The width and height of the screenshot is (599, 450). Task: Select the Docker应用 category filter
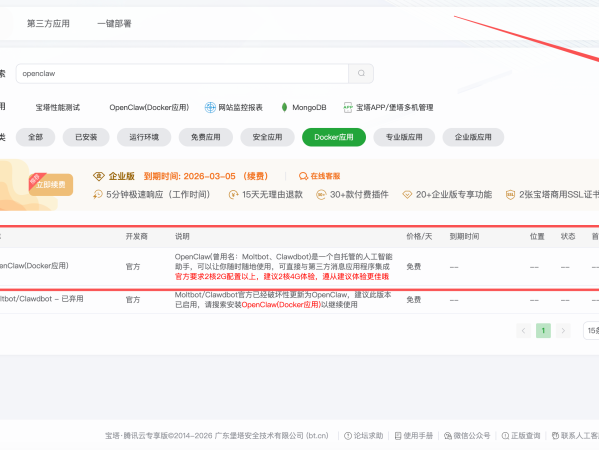point(334,137)
